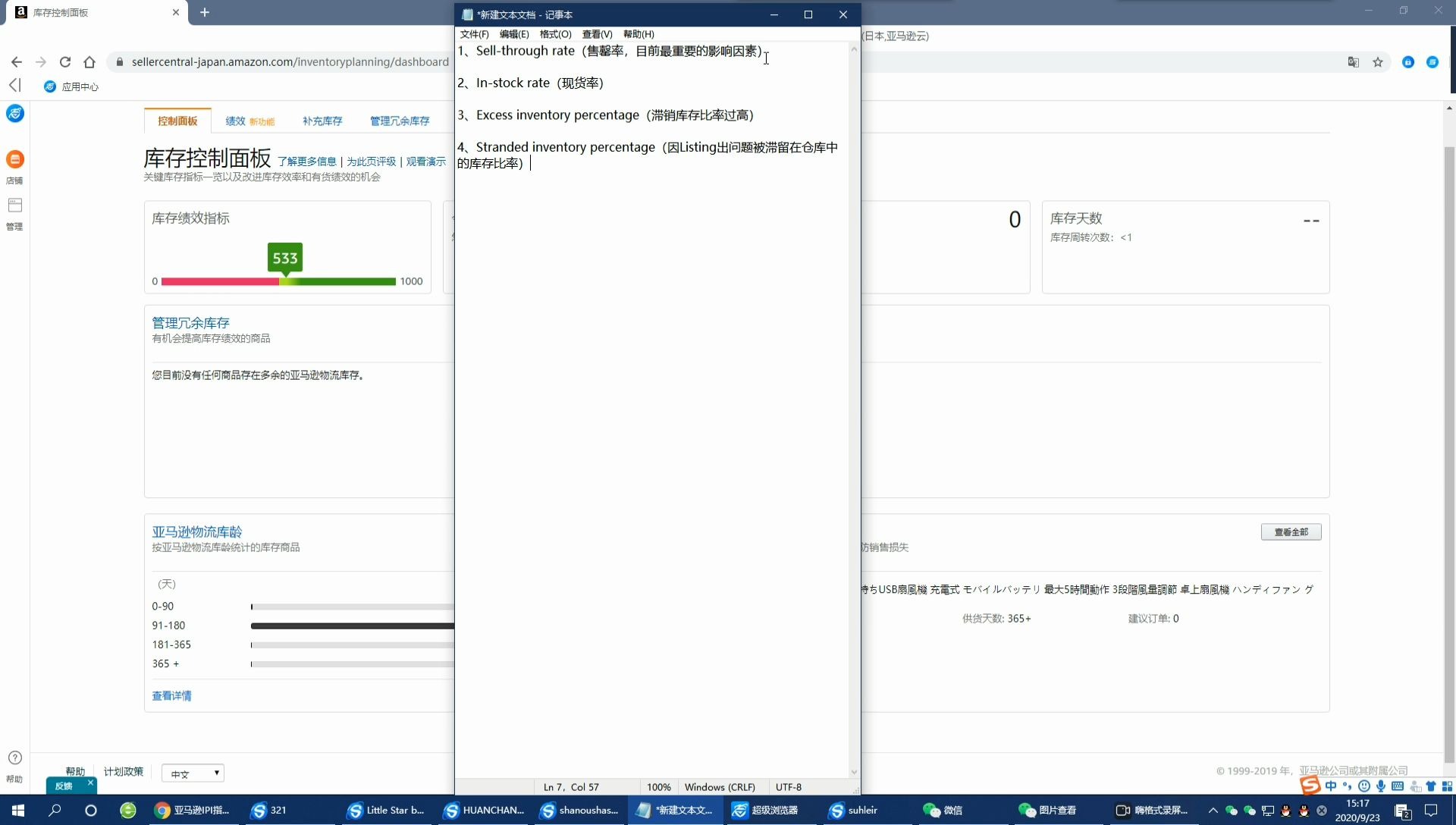Image resolution: width=1456 pixels, height=825 pixels.
Task: Switch to 亚马逊IPI指 Chrome taskbar item
Action: pyautogui.click(x=193, y=810)
